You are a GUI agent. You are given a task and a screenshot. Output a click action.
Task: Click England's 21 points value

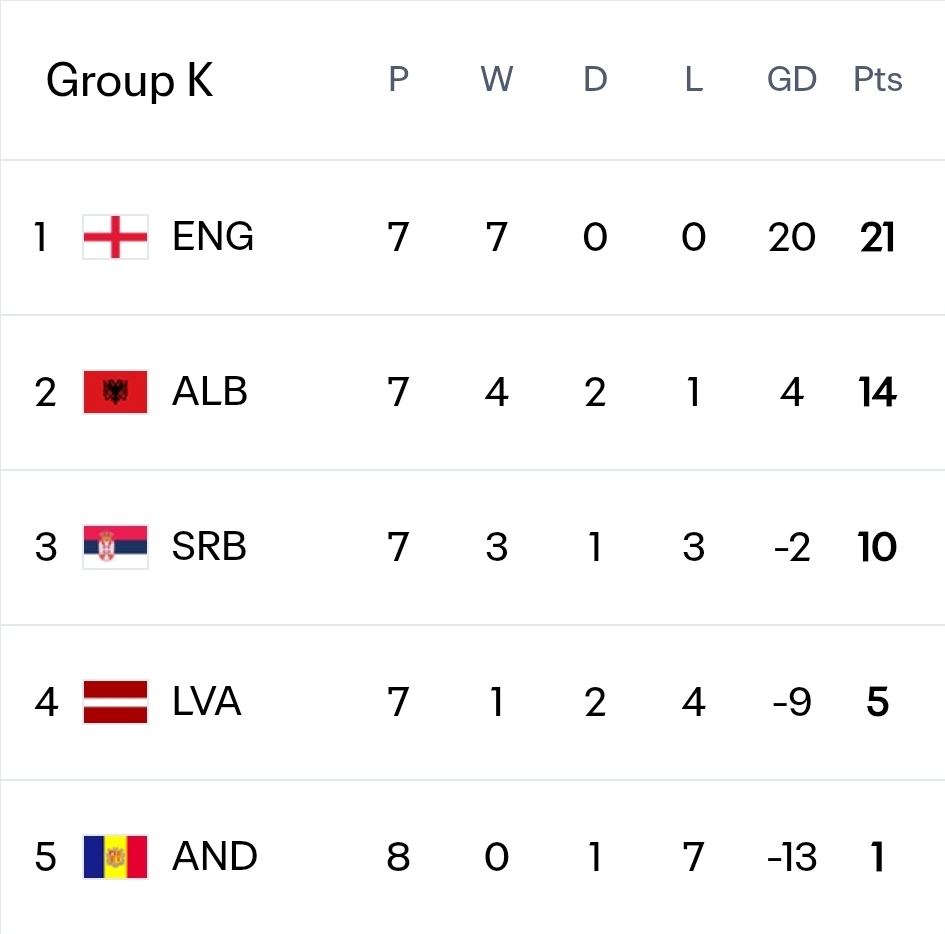[x=878, y=237]
